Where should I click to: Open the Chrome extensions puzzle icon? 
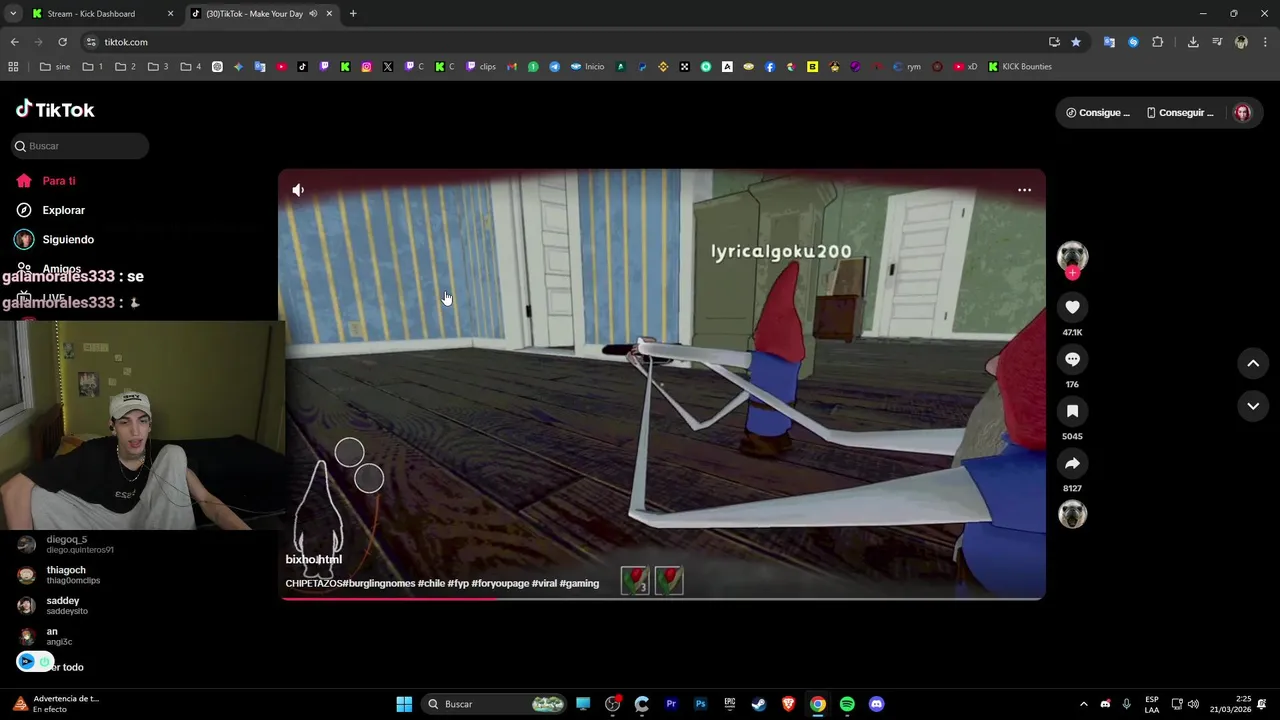coord(1157,42)
